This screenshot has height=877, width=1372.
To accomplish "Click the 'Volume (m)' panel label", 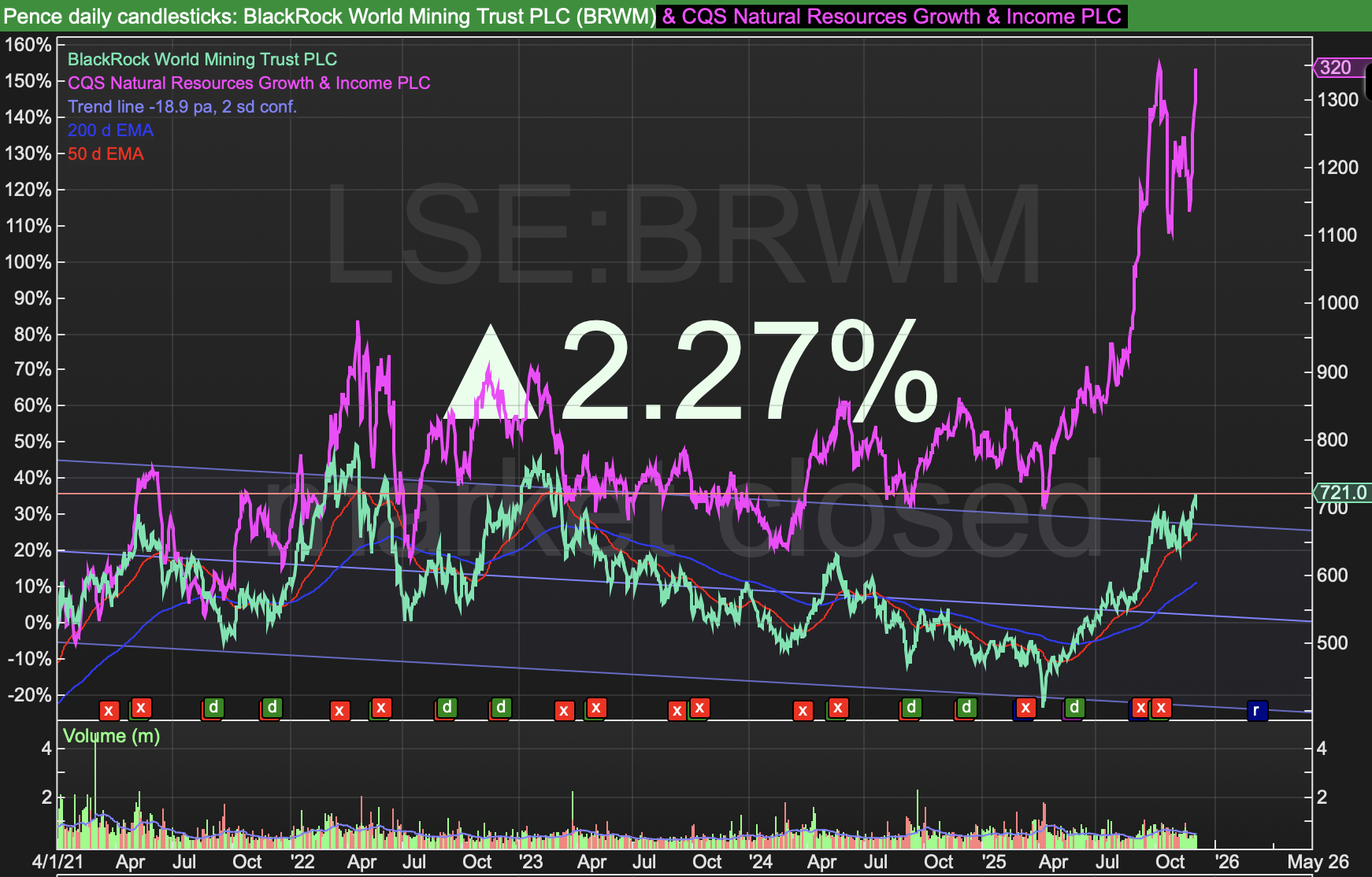I will [x=111, y=736].
